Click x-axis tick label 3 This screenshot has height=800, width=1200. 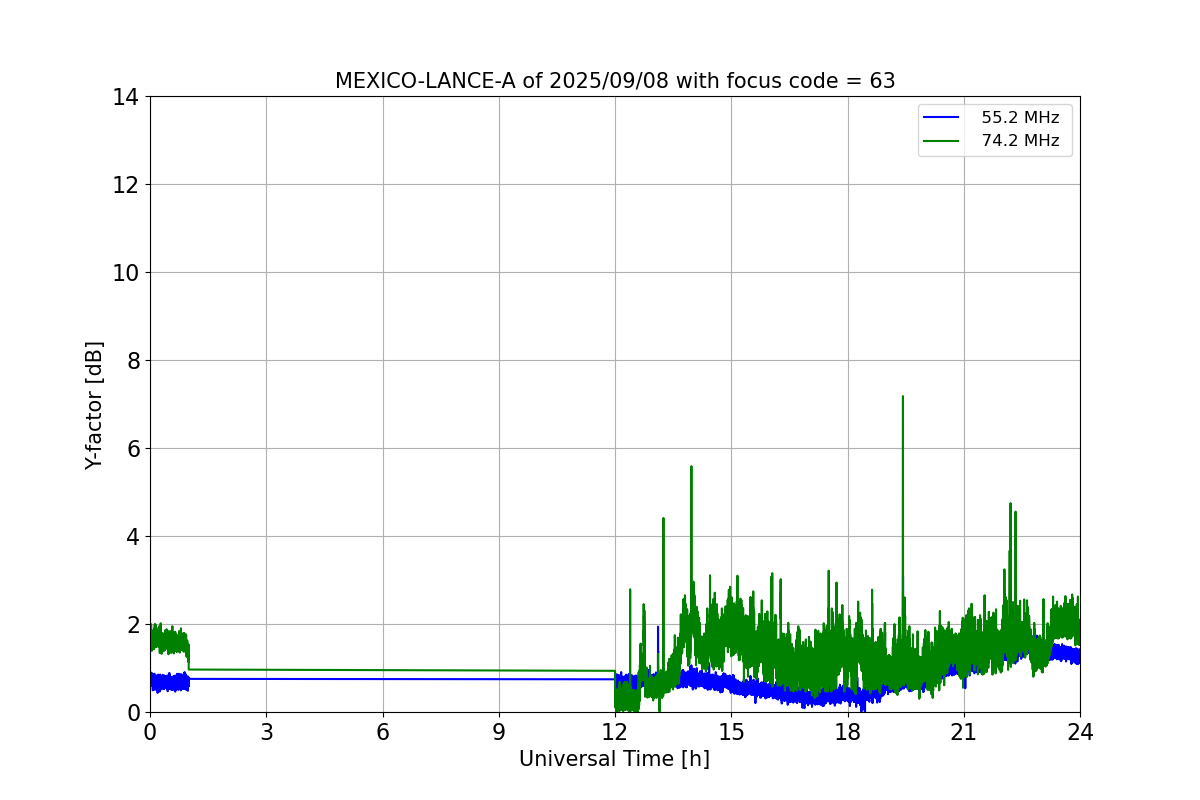[x=266, y=732]
